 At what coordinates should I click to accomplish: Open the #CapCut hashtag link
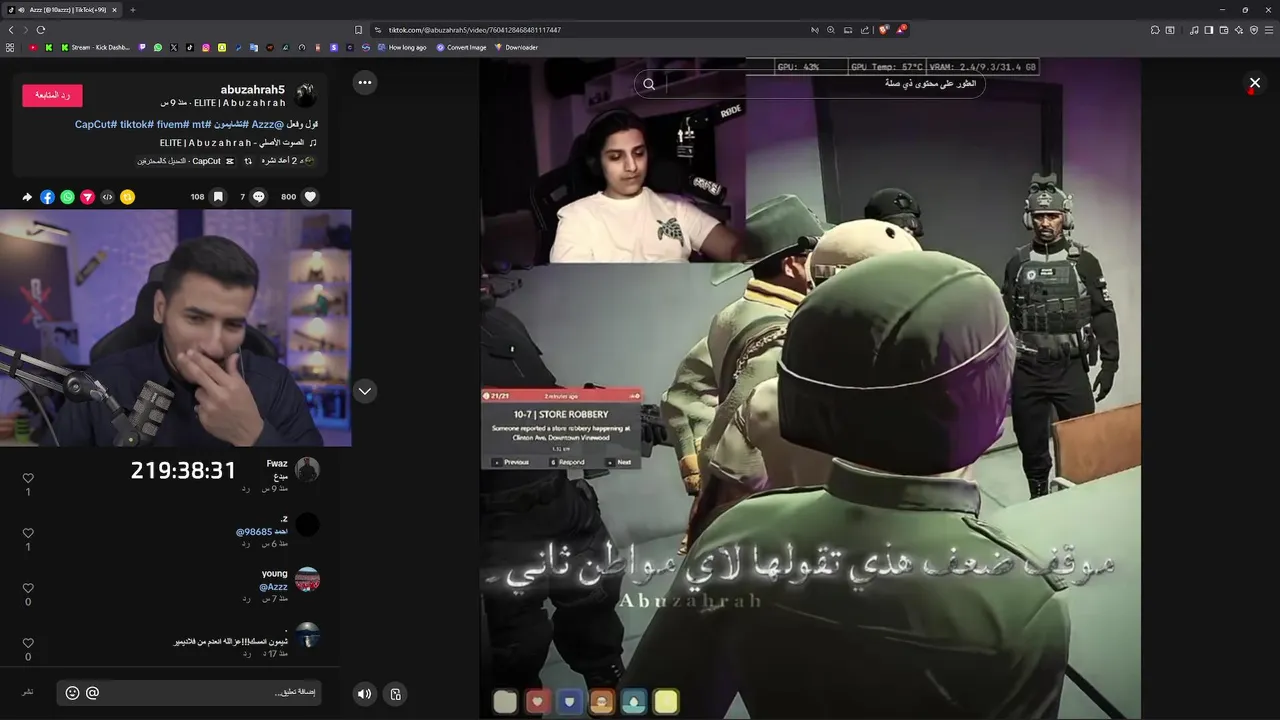click(x=96, y=124)
